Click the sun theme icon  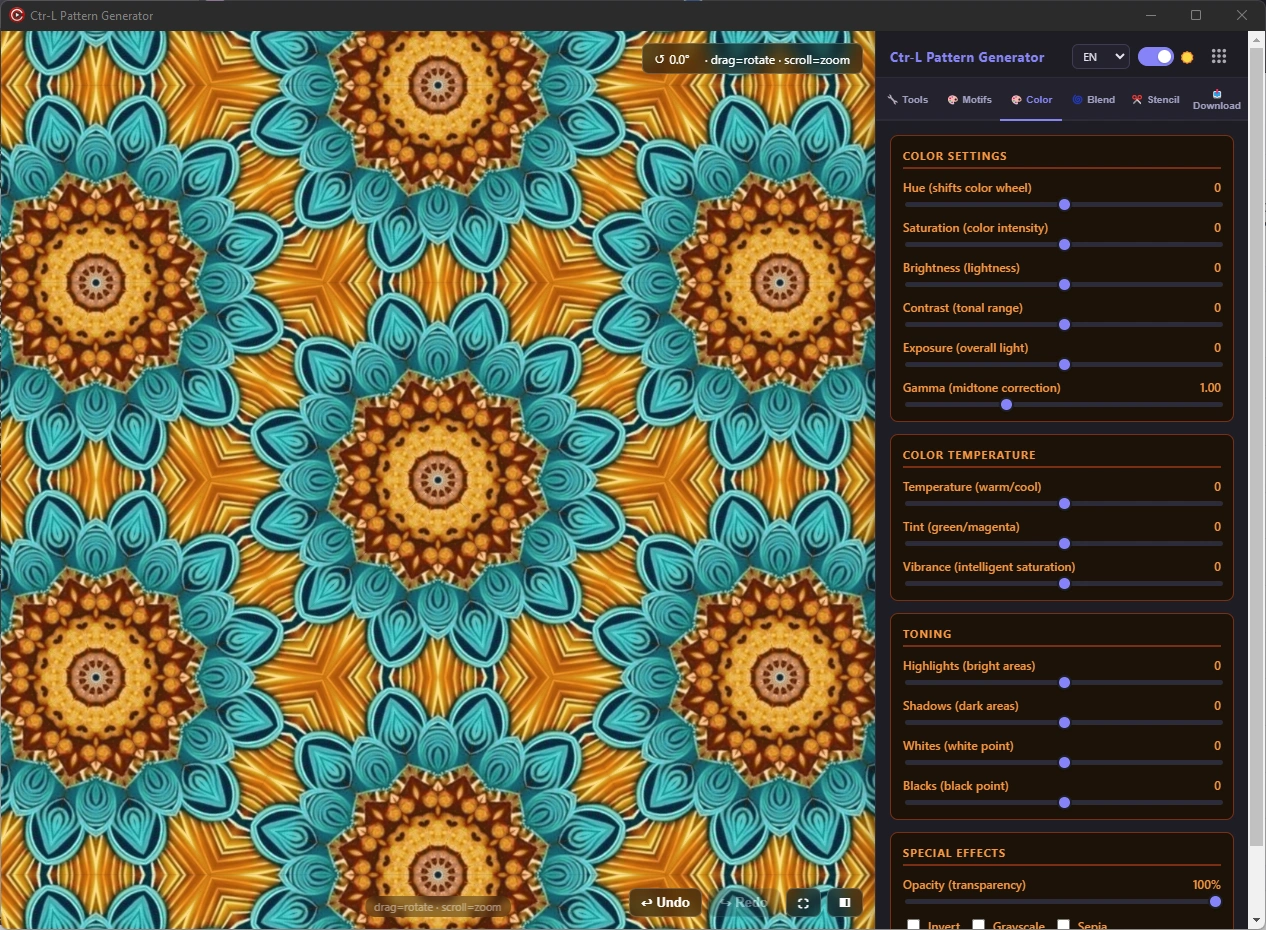pos(1187,57)
